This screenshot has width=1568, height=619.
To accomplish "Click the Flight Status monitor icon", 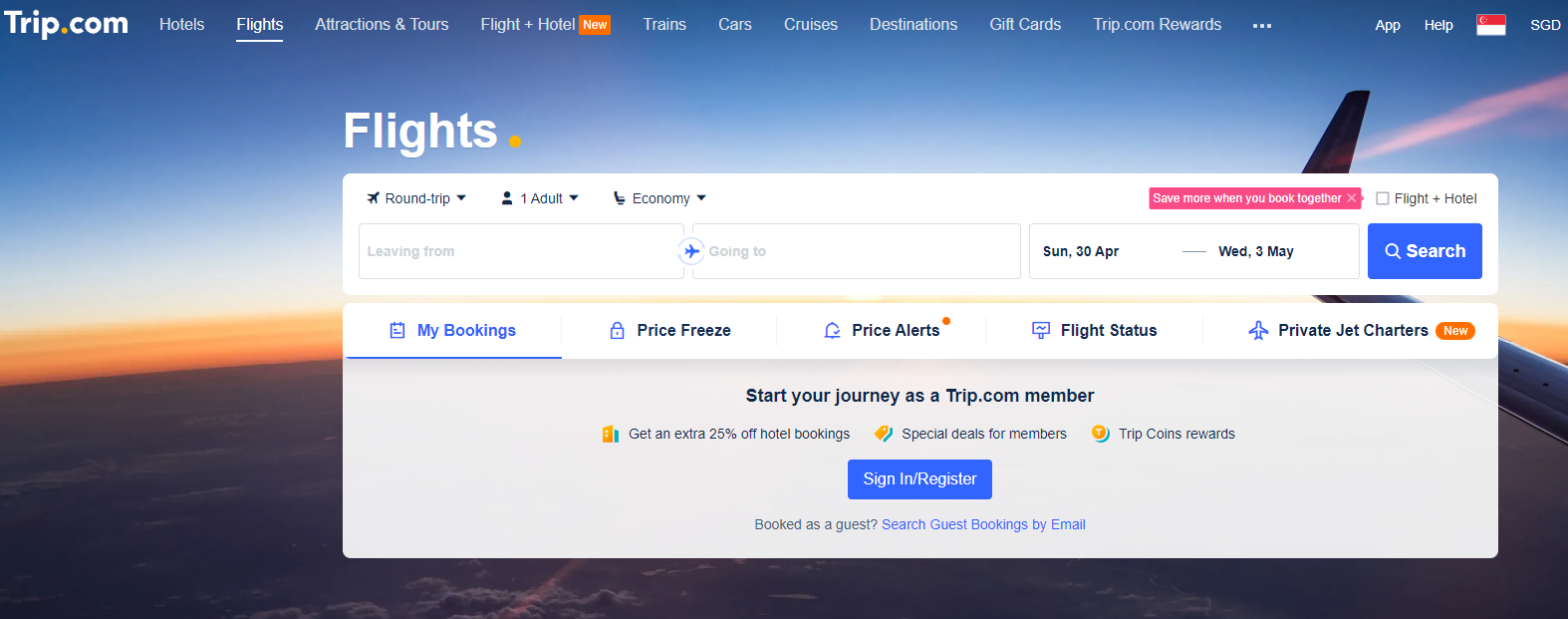I will point(1041,331).
